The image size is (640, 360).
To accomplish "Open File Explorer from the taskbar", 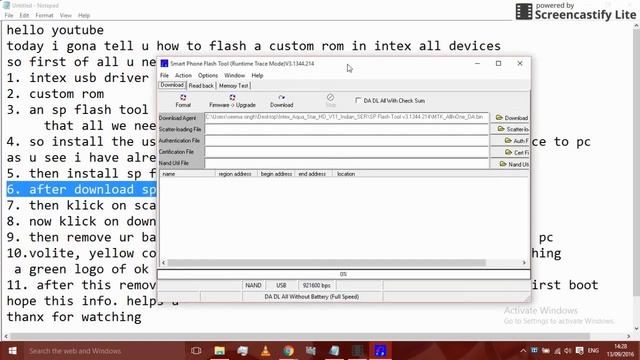I will (x=220, y=351).
